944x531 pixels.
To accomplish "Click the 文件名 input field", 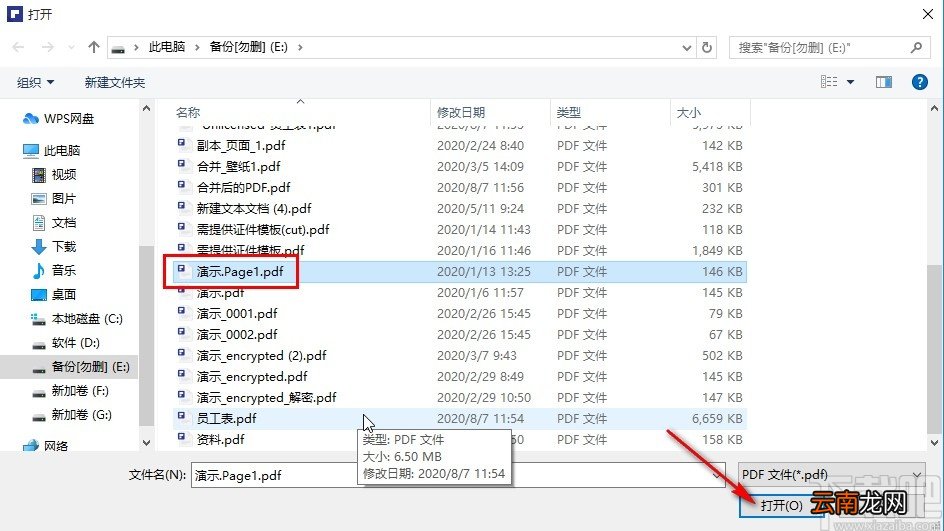I will [x=458, y=475].
